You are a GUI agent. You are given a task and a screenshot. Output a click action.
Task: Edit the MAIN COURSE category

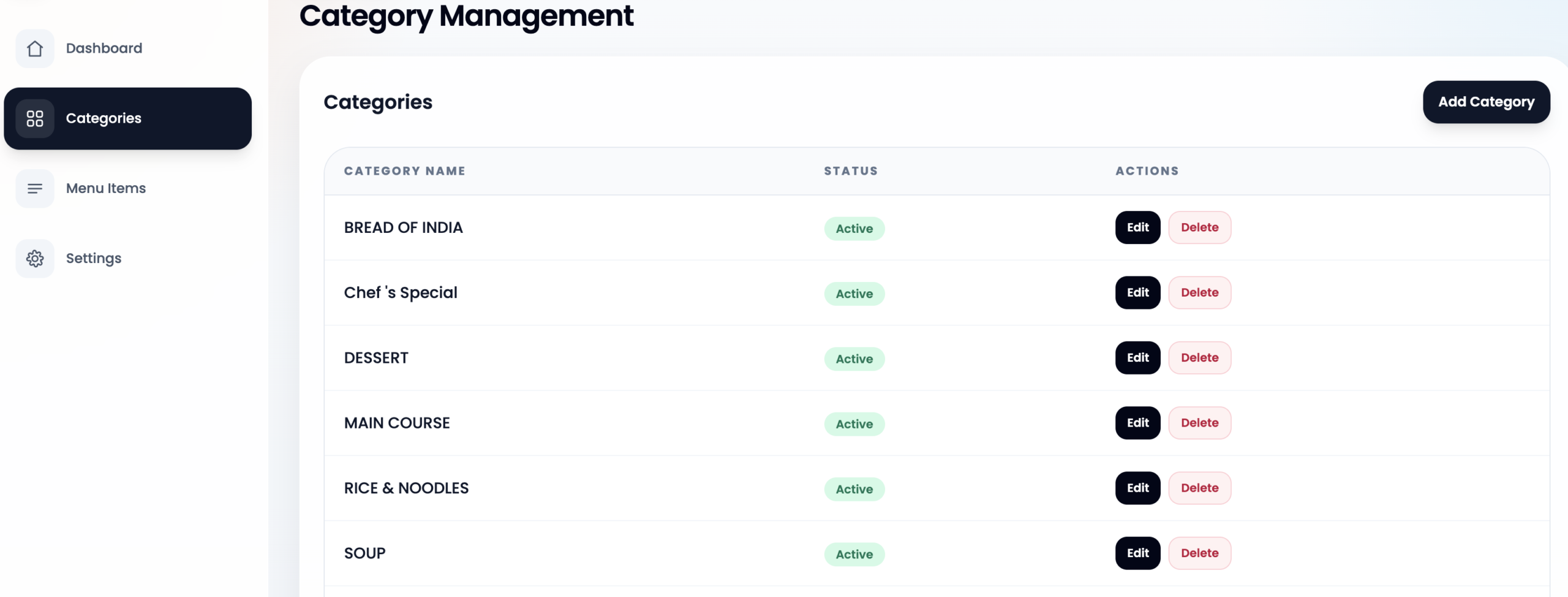click(x=1137, y=423)
